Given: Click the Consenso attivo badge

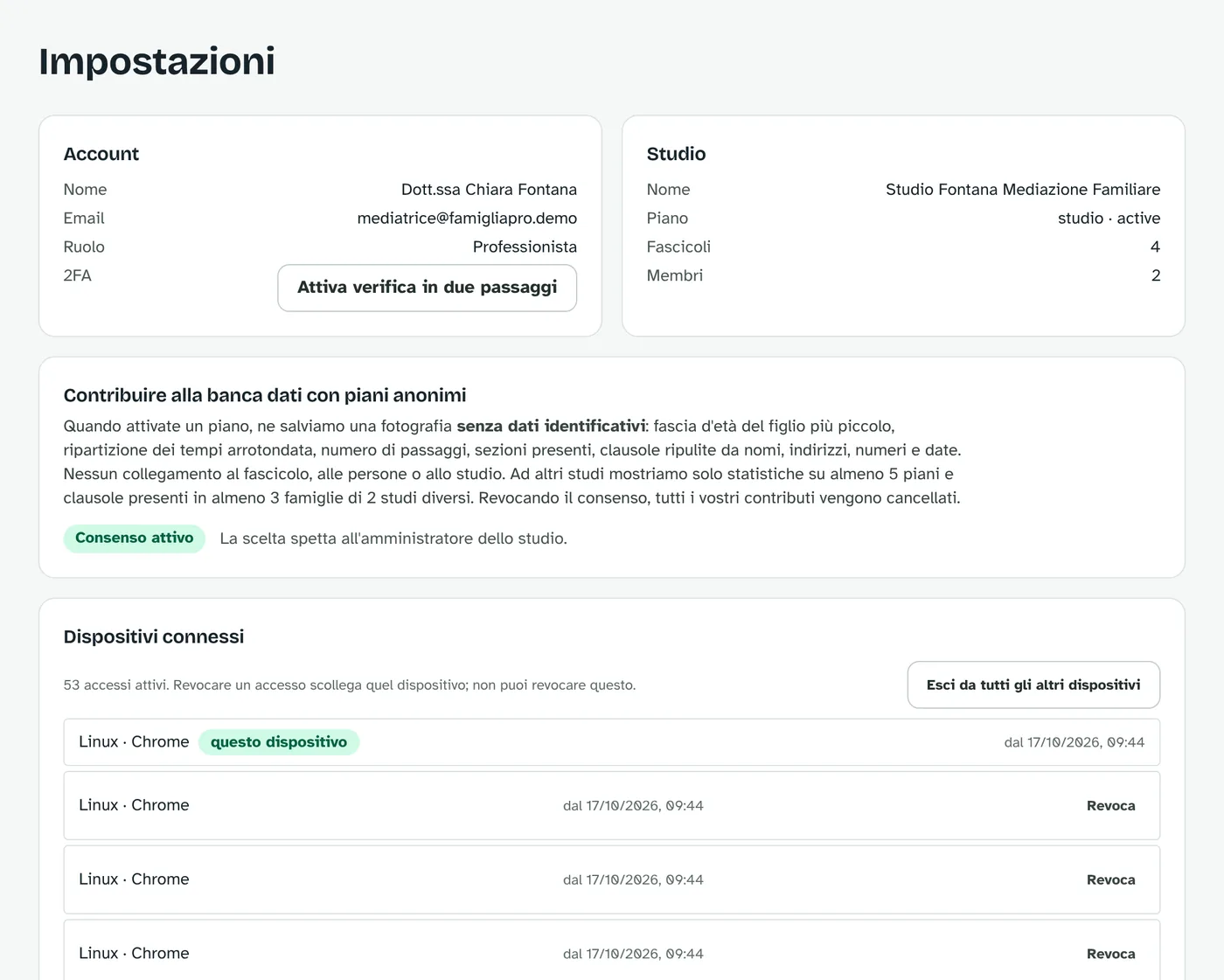Looking at the screenshot, I should point(135,539).
